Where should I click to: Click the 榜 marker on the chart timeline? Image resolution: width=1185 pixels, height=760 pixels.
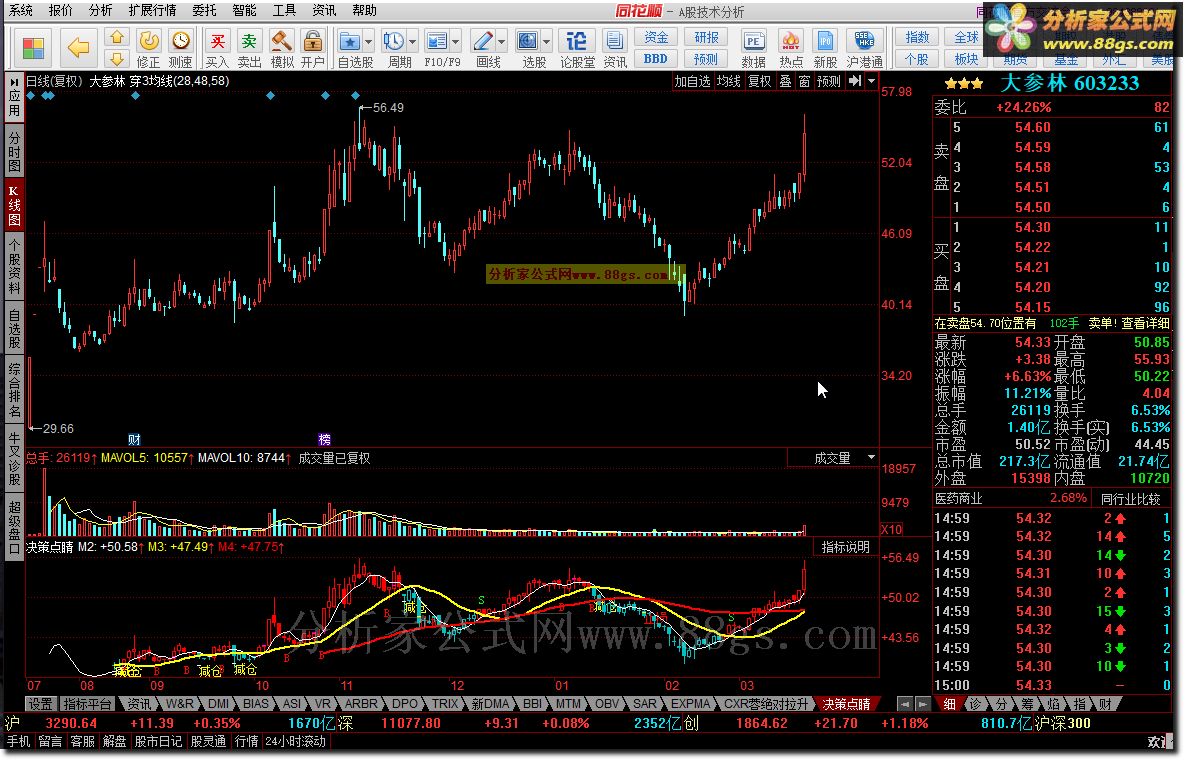324,439
